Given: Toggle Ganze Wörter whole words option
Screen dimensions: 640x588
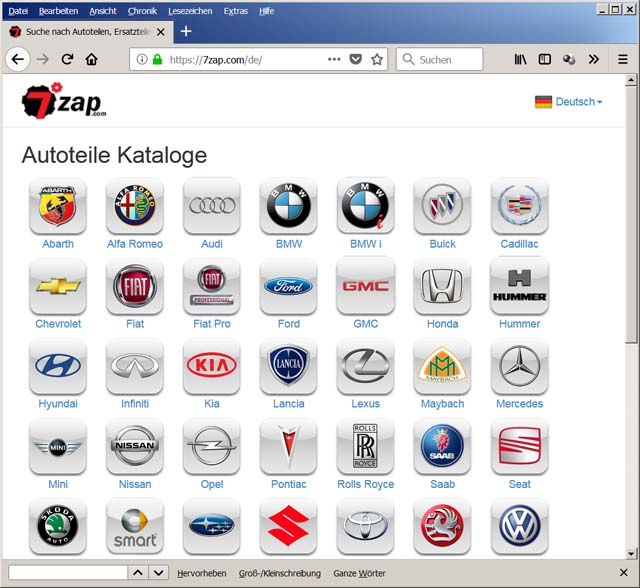Looking at the screenshot, I should pos(359,573).
